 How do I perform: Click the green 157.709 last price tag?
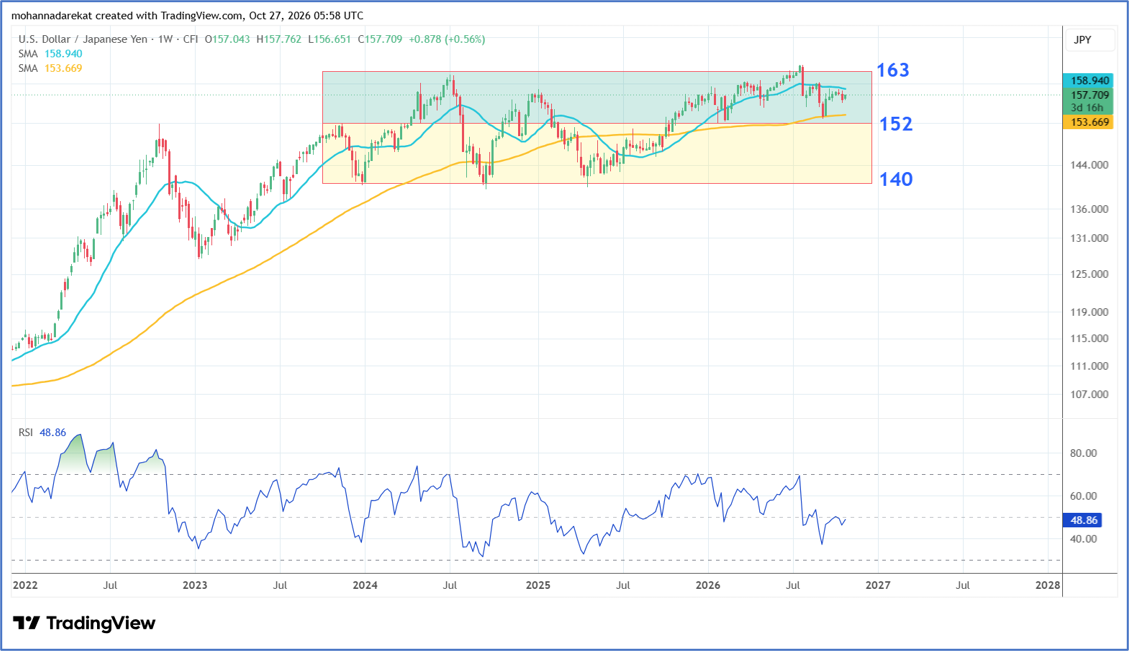(1088, 95)
